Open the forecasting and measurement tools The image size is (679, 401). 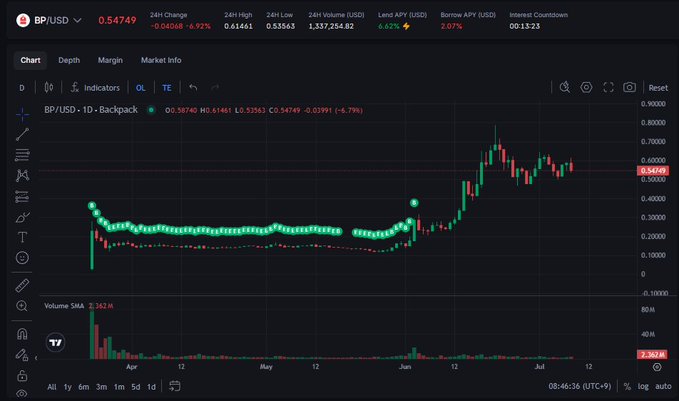(22, 197)
